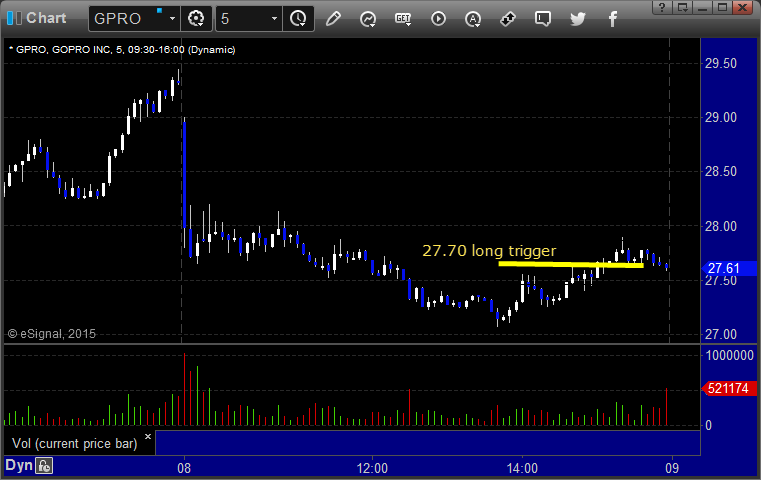
Task: Click the 28.50 price axis label
Action: [x=721, y=171]
